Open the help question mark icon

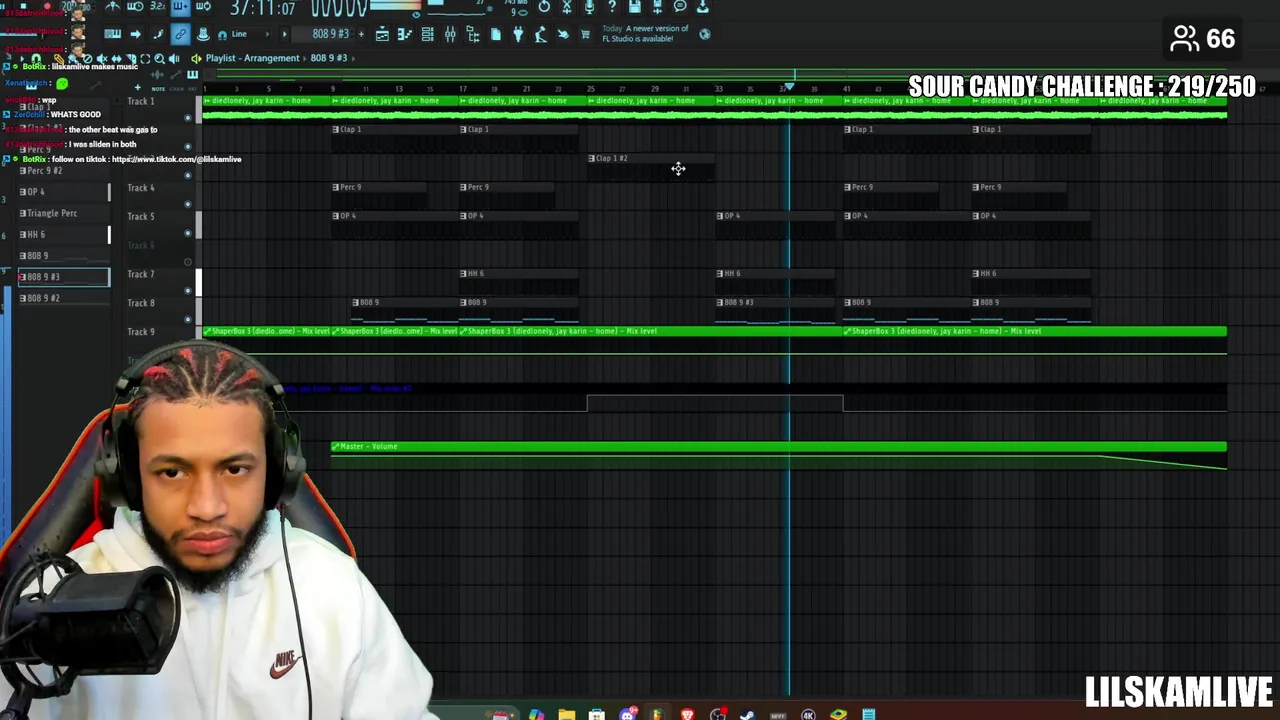[612, 7]
